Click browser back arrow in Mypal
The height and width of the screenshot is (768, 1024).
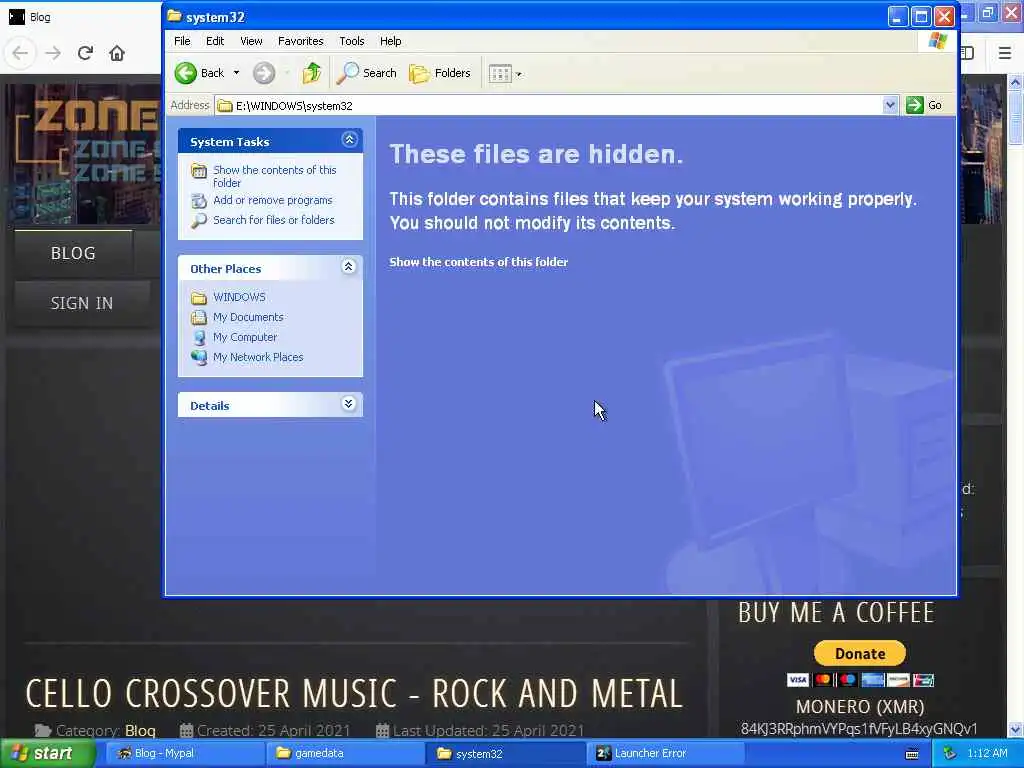coord(20,53)
